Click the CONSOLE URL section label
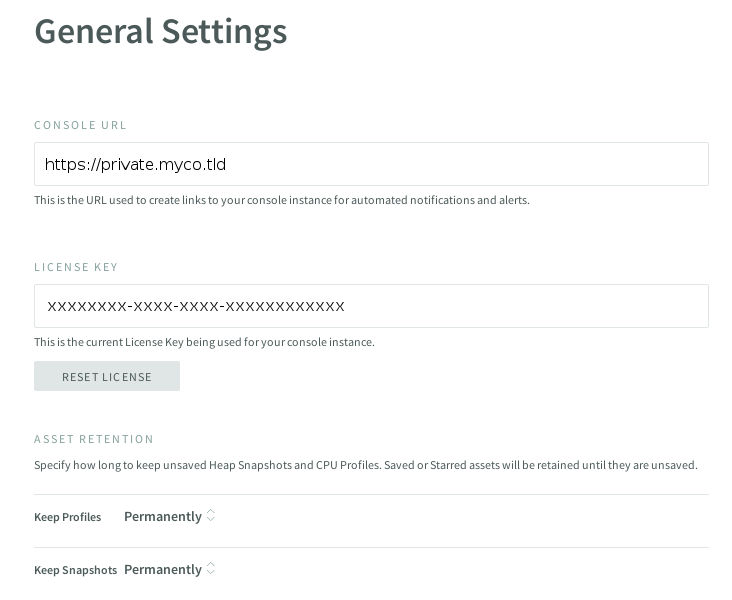 (81, 125)
